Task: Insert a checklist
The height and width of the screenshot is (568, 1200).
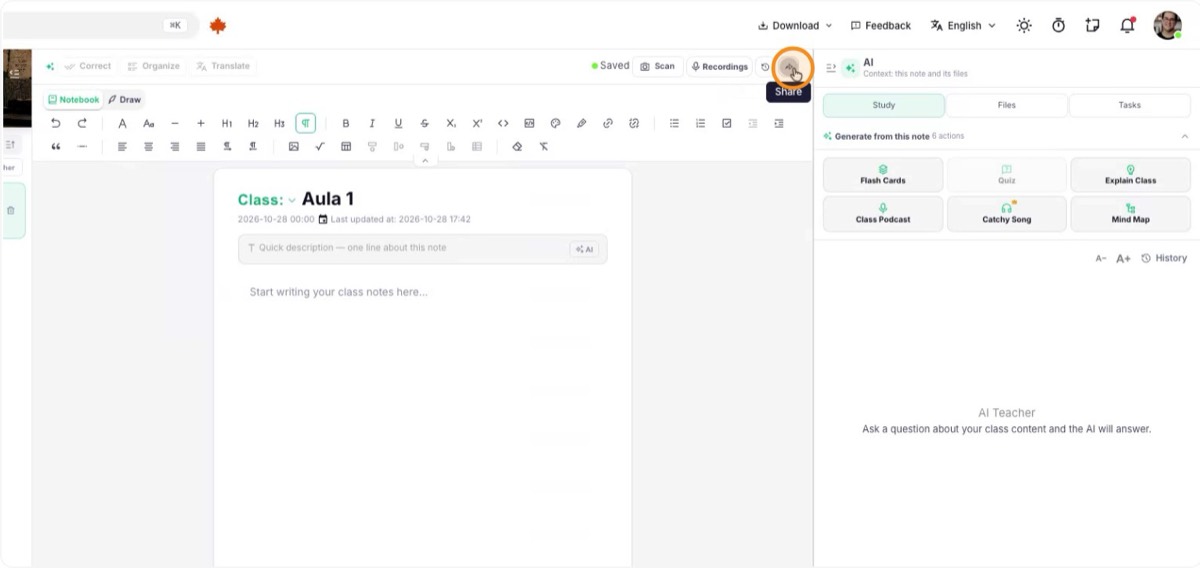Action: (x=727, y=123)
